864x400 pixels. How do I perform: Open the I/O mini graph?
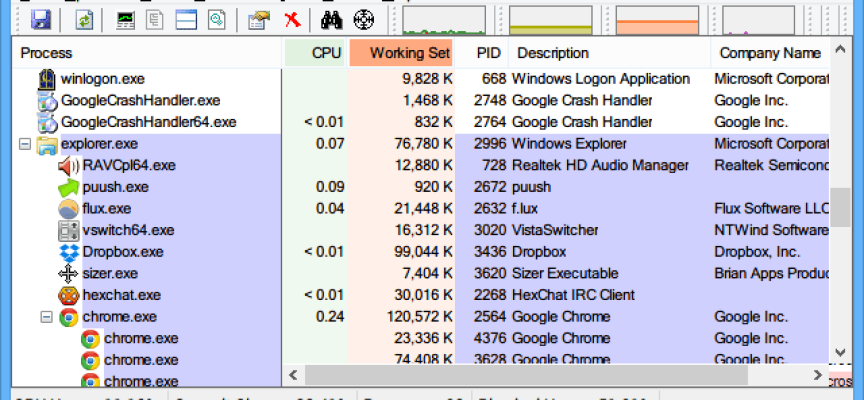758,20
